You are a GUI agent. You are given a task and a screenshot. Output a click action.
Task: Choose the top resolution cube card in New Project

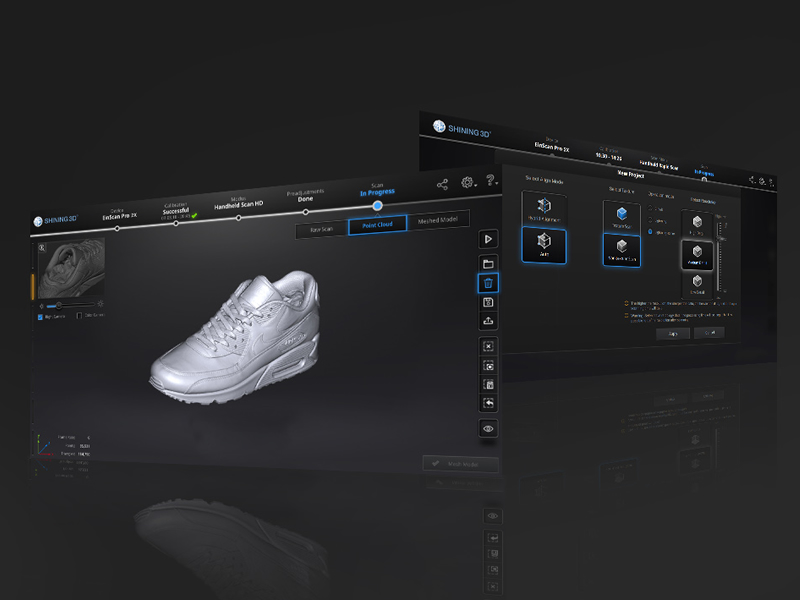tap(697, 224)
